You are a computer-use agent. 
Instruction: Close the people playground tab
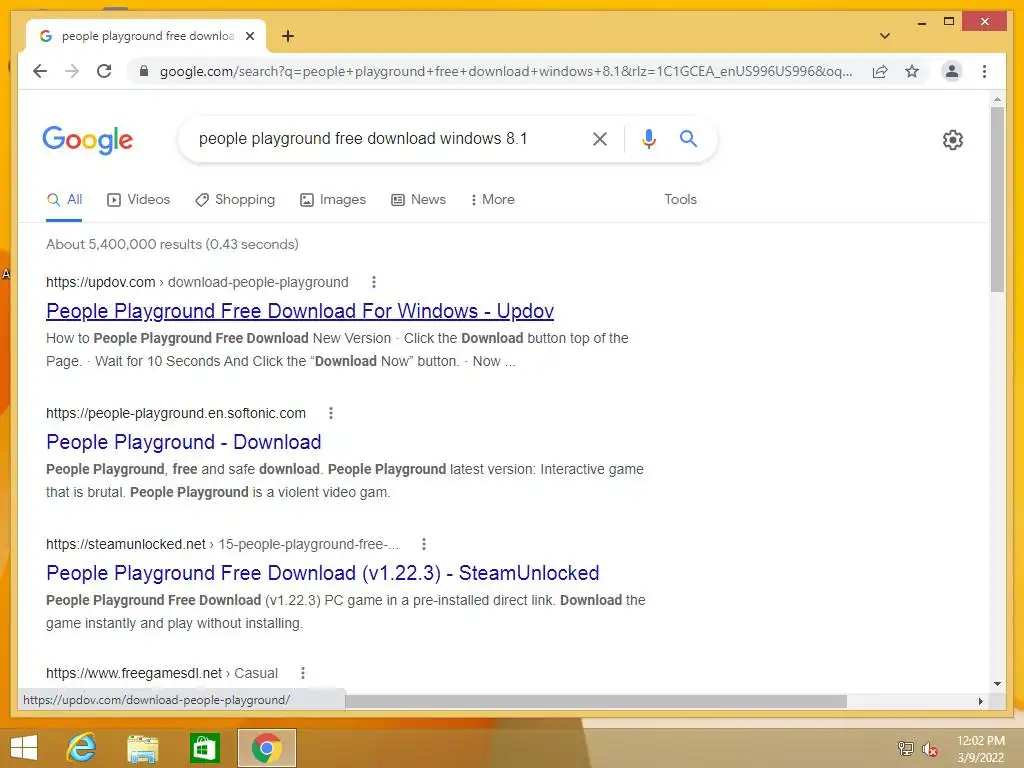[x=249, y=36]
